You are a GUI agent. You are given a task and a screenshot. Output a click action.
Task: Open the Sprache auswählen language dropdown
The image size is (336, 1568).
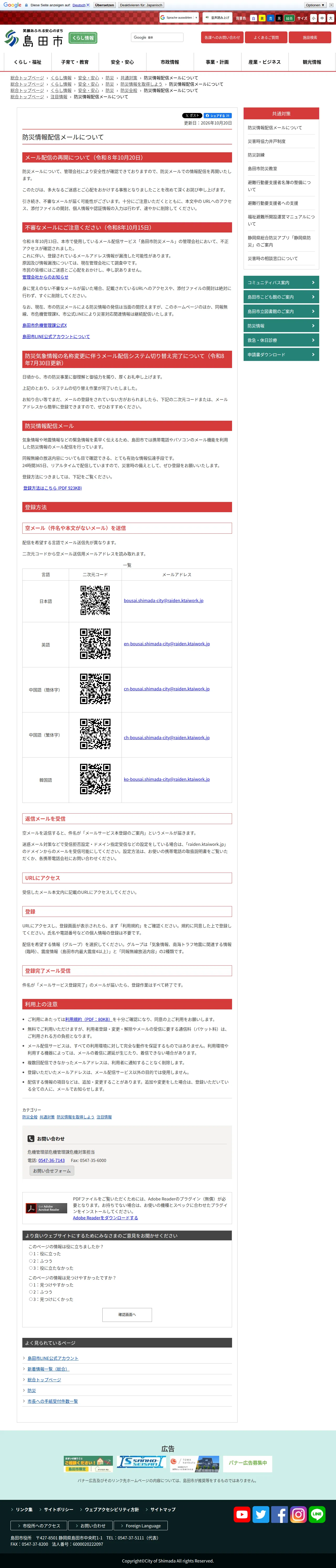click(179, 18)
